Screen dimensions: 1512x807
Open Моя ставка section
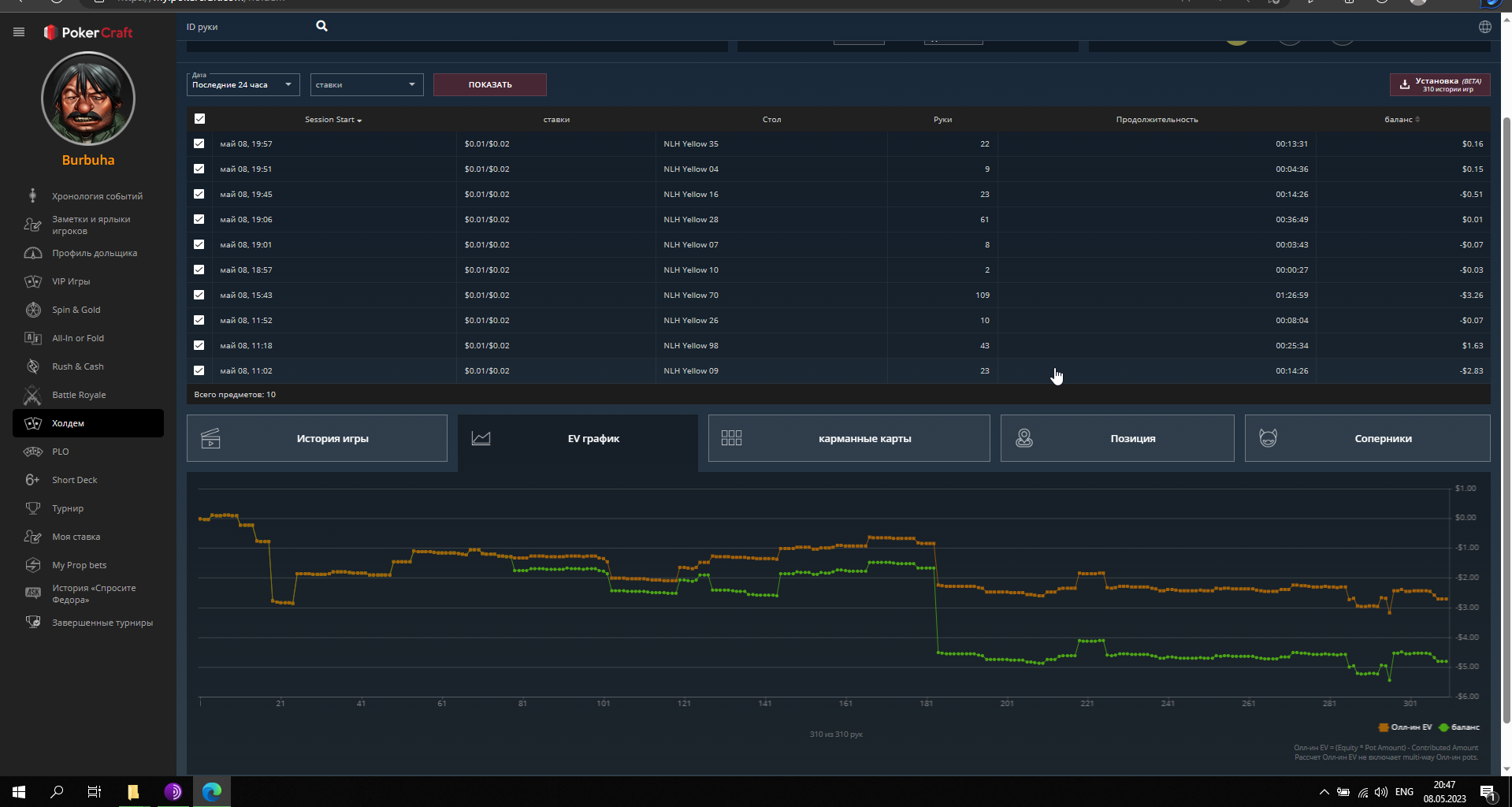pos(88,537)
